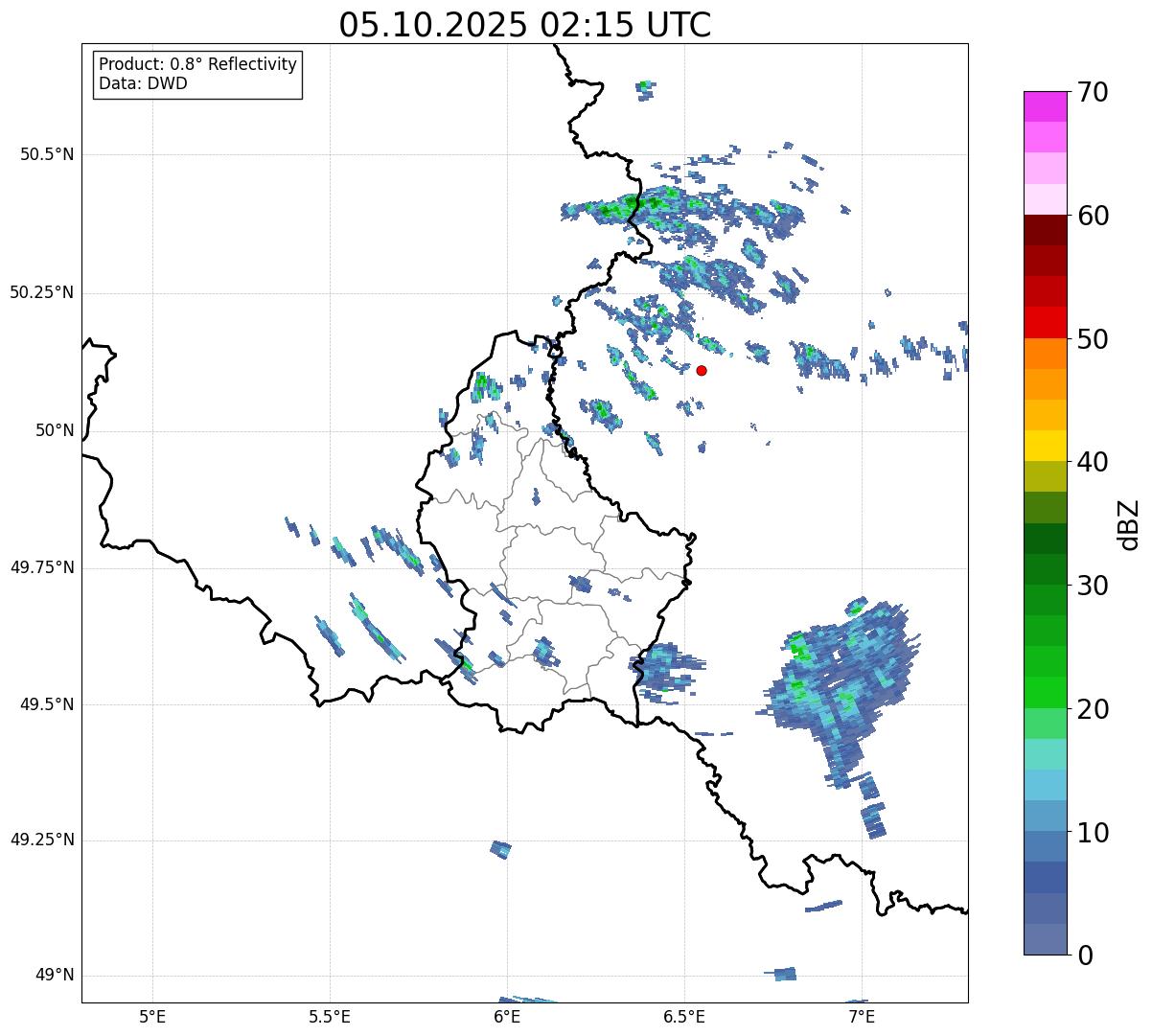Screen dimensions: 1152x1036
Task: Click the 49.25°N latitude label
Action: pyautogui.click(x=42, y=840)
